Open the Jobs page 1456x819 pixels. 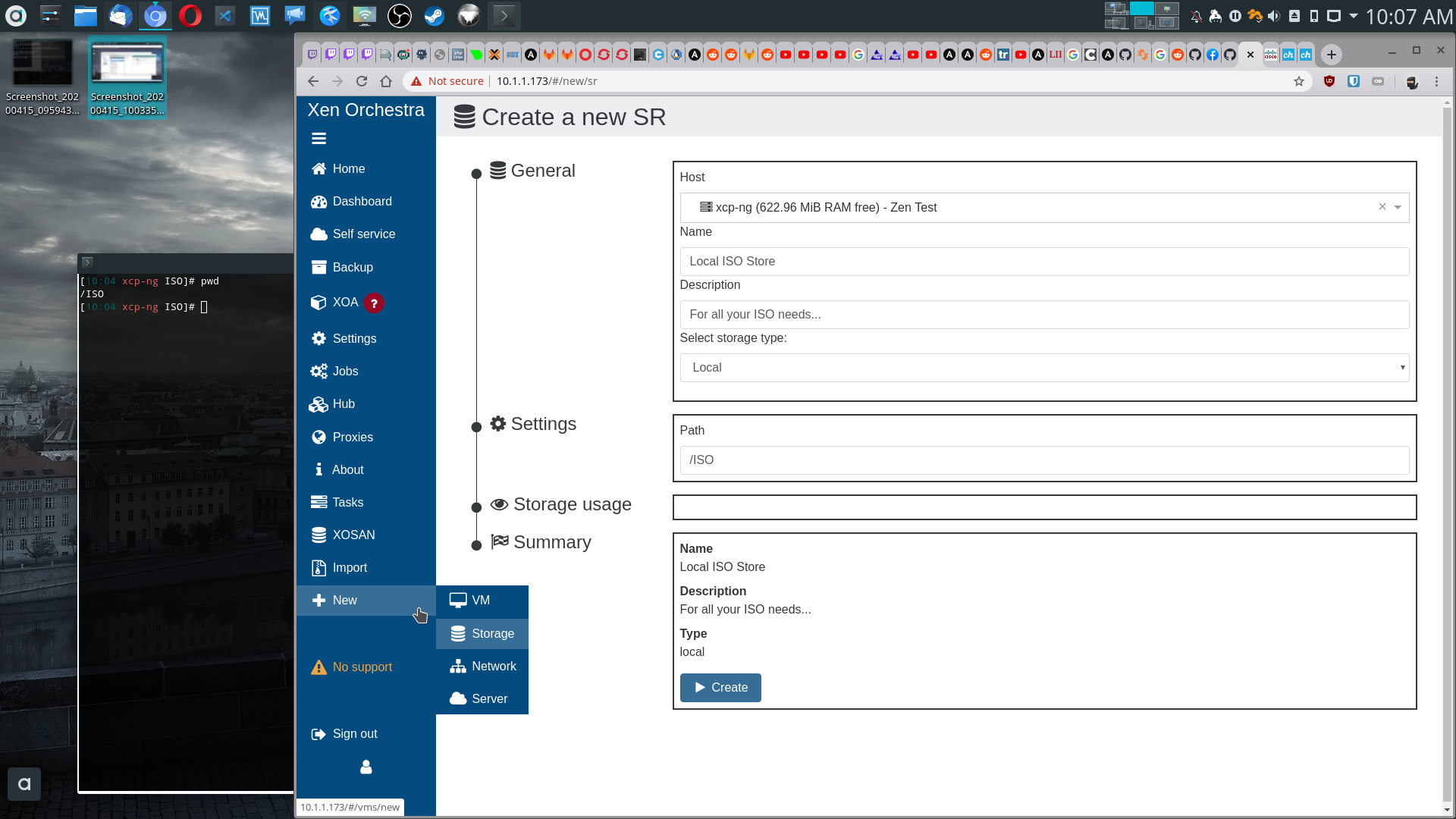[x=366, y=371]
